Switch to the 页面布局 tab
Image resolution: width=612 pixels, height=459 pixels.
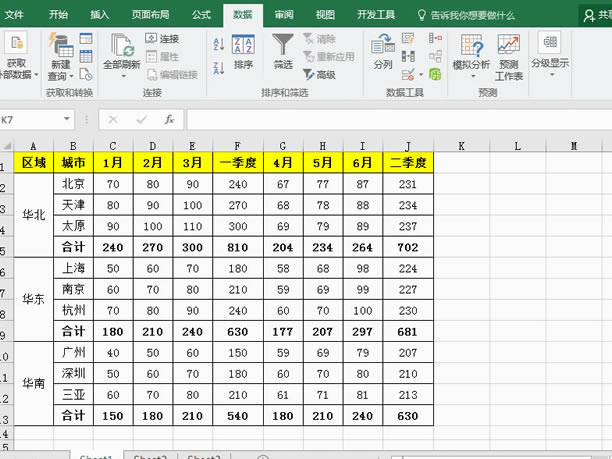[x=151, y=15]
